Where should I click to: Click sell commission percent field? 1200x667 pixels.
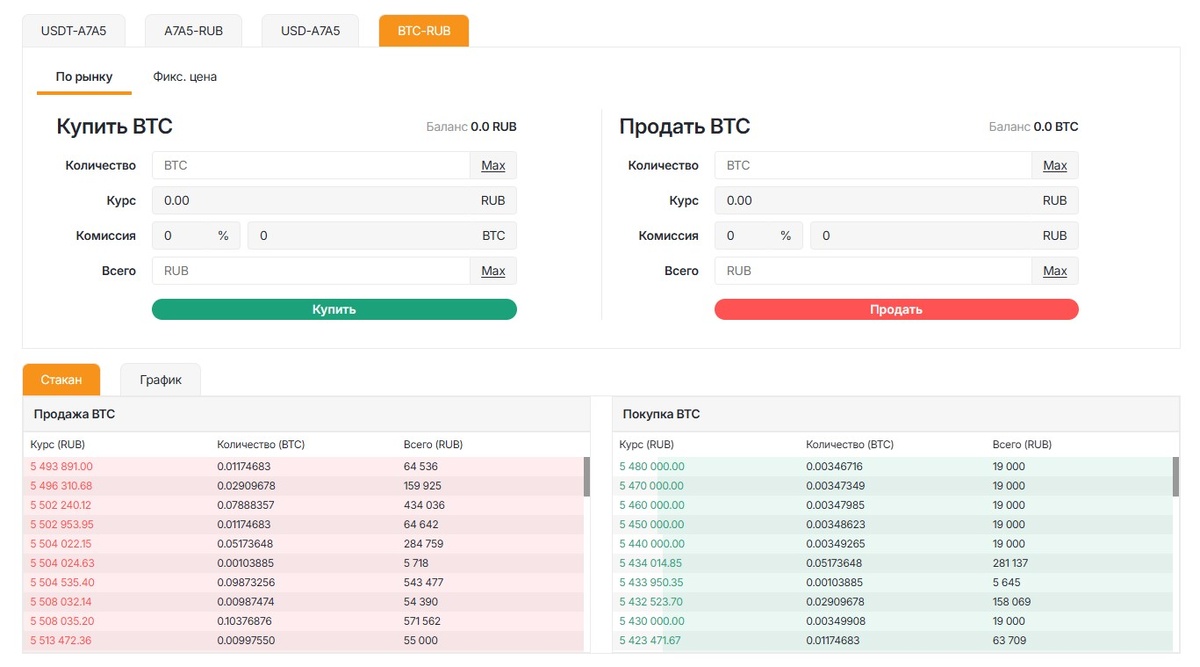tap(758, 236)
